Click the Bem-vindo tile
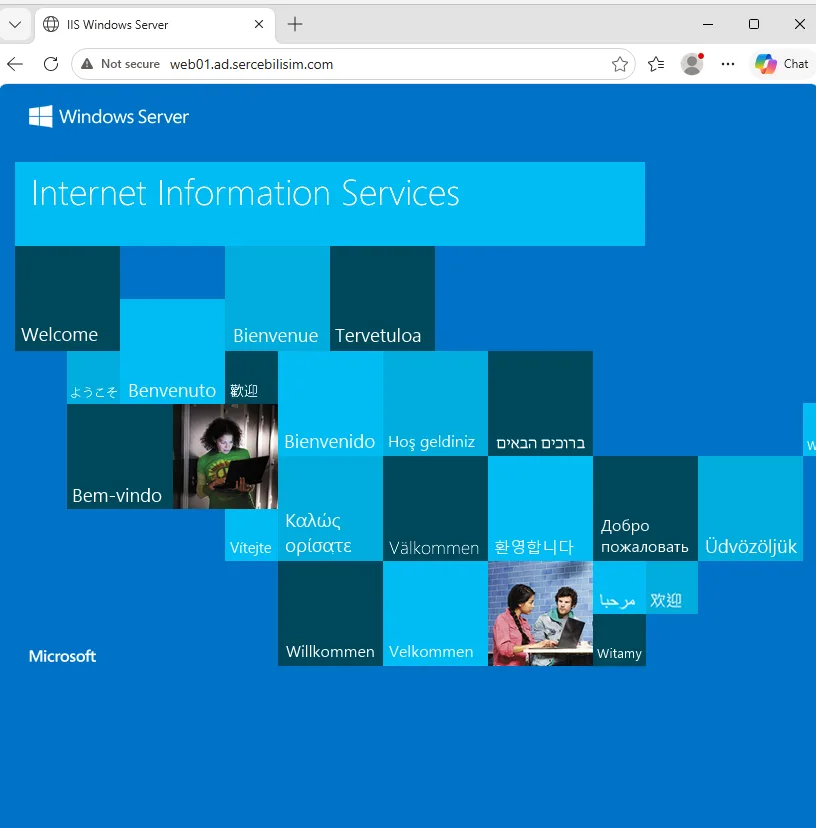The width and height of the screenshot is (816, 828). tap(120, 456)
